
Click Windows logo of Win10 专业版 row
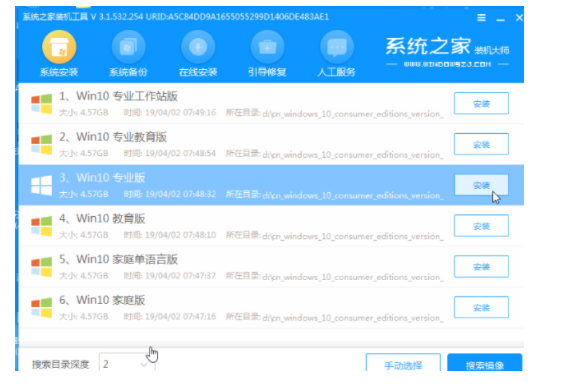point(42,185)
